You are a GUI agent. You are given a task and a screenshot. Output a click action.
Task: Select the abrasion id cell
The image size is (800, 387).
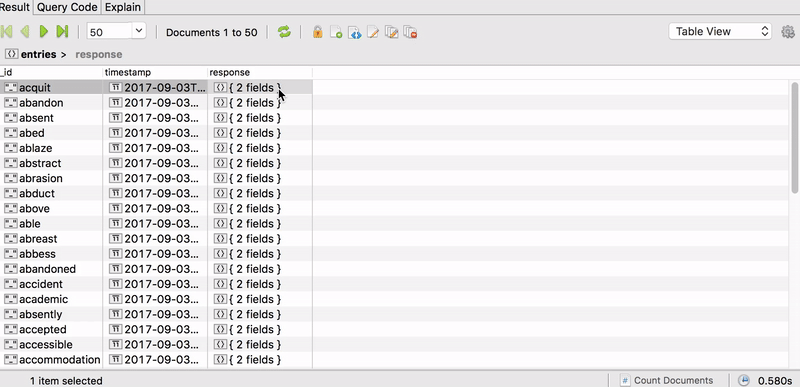tap(51, 178)
